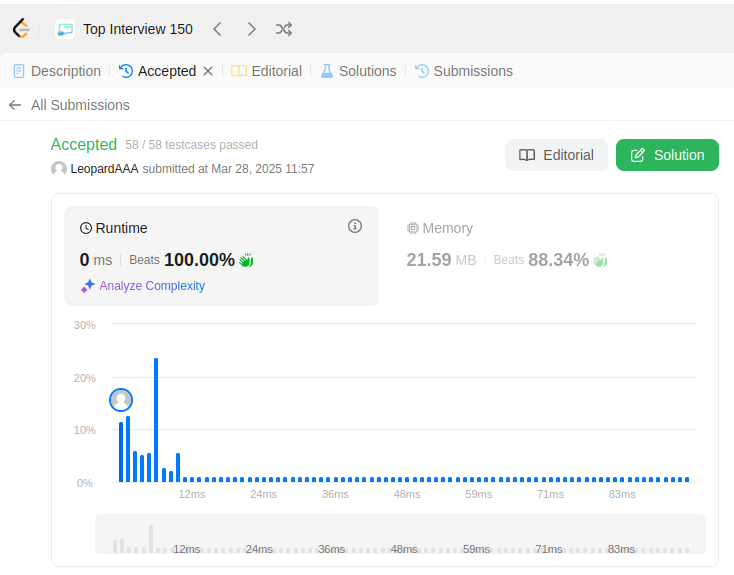Click the green Solution button

pyautogui.click(x=667, y=155)
